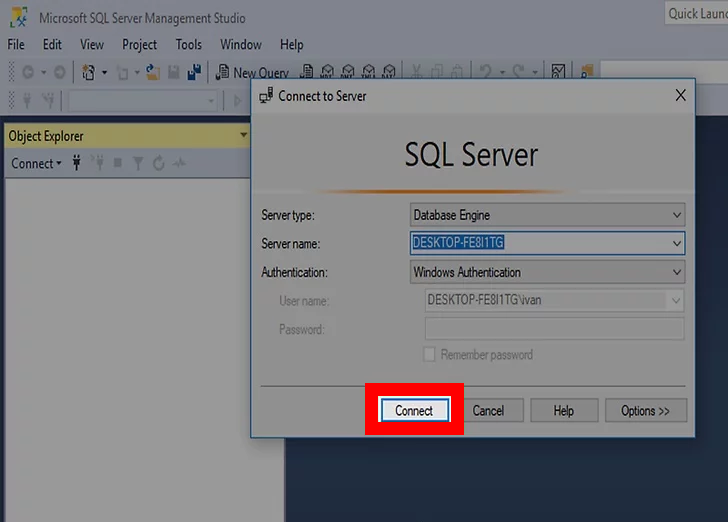Click the Save All icon
The width and height of the screenshot is (728, 522).
(x=194, y=72)
